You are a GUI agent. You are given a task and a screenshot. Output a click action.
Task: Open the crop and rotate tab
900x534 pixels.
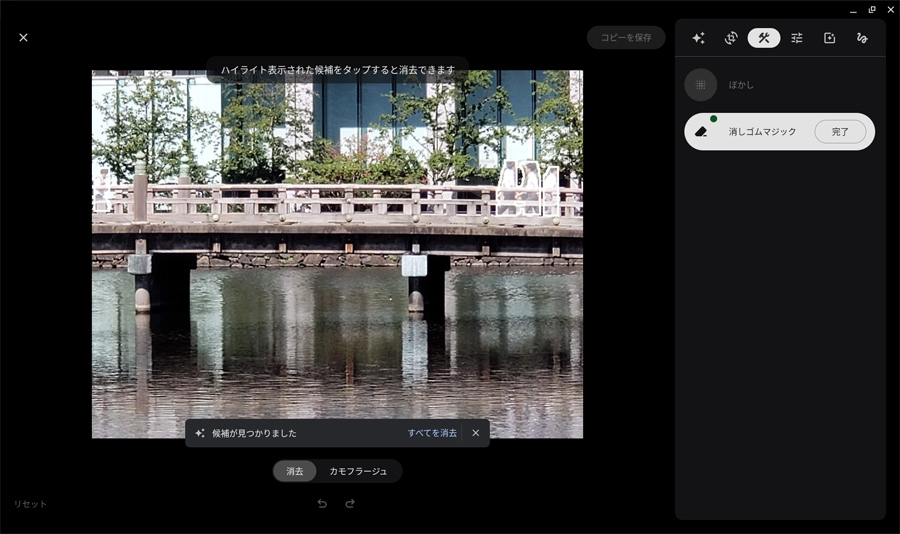point(731,38)
